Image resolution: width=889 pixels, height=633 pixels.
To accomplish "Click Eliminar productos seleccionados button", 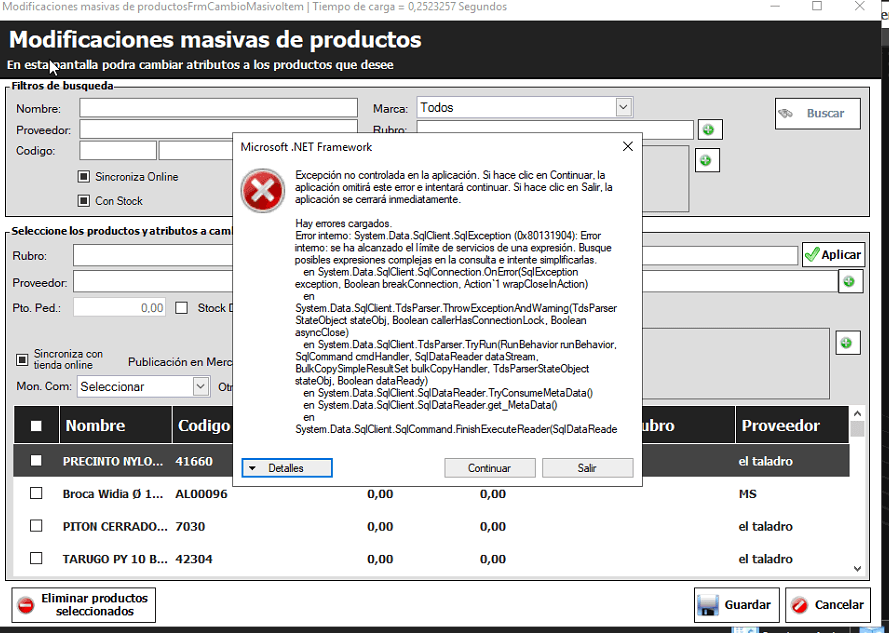I will 83,604.
